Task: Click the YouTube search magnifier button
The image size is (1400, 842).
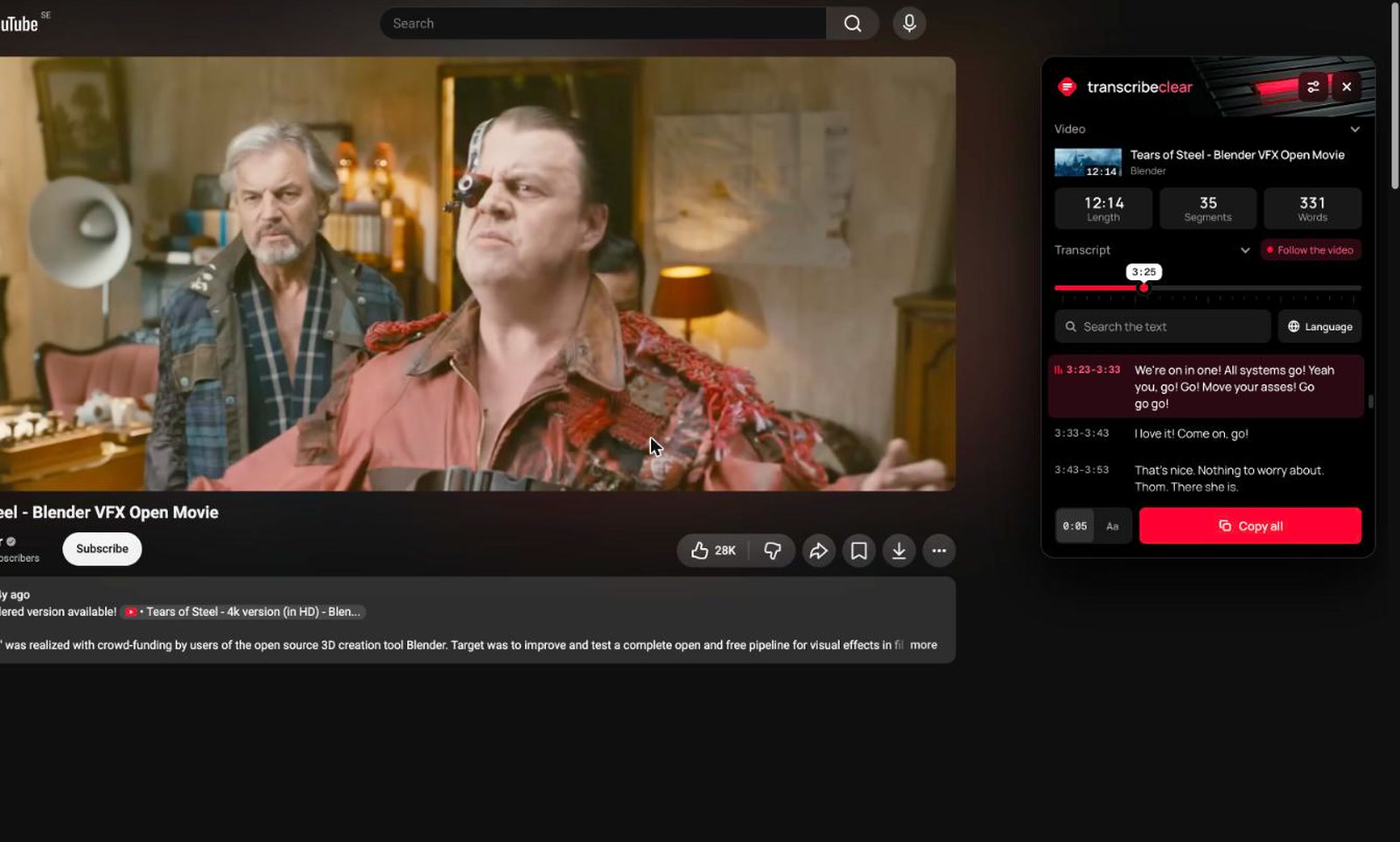Action: 852,24
